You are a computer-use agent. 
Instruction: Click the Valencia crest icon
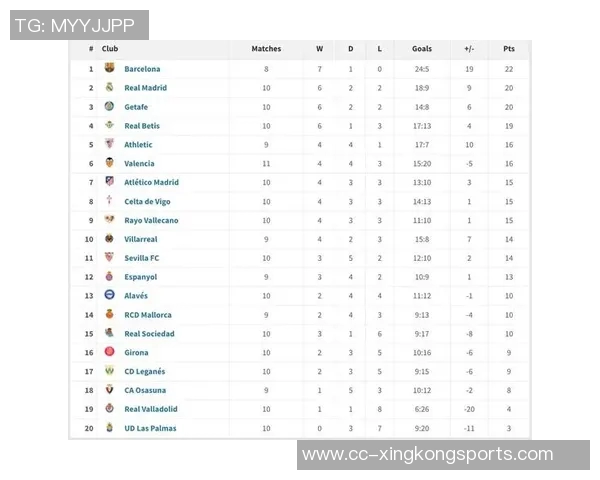[x=109, y=163]
